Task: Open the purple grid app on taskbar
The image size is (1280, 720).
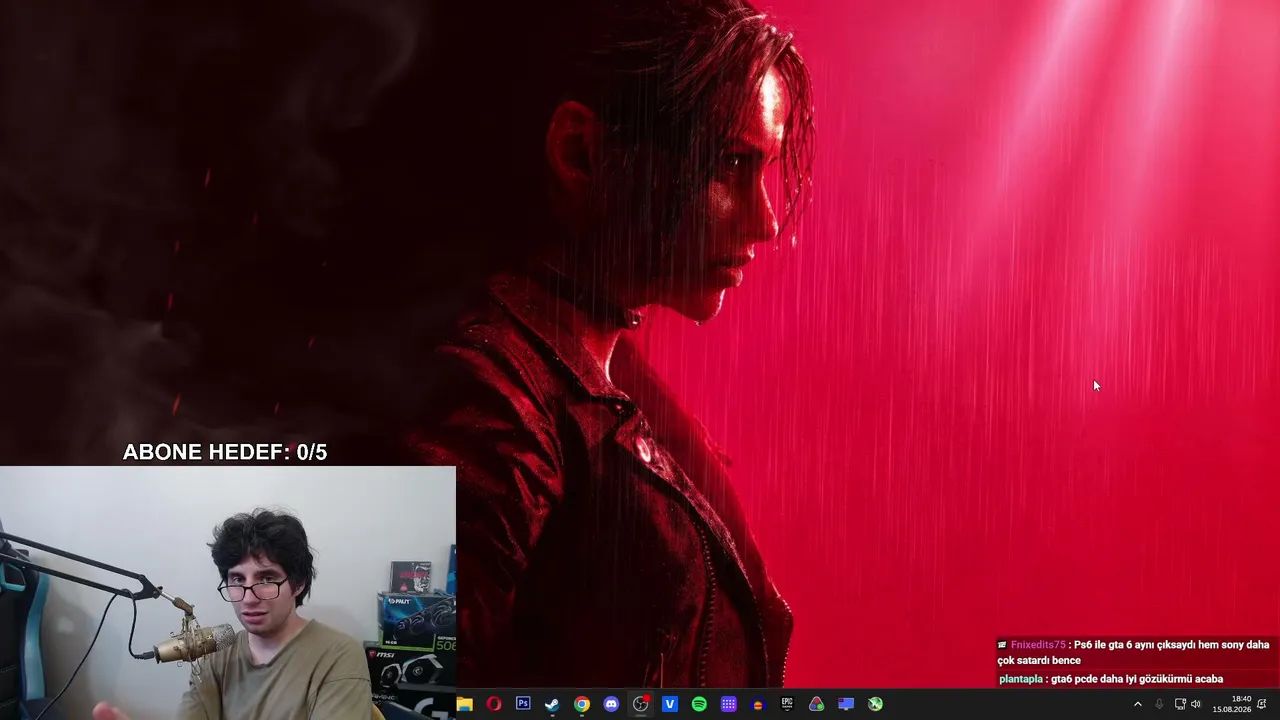Action: [729, 704]
